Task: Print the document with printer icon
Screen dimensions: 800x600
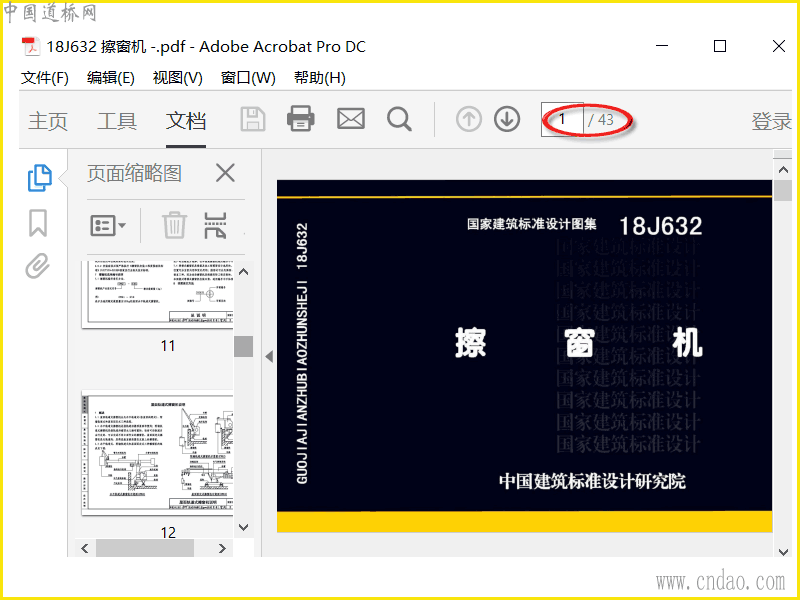Action: [x=301, y=119]
